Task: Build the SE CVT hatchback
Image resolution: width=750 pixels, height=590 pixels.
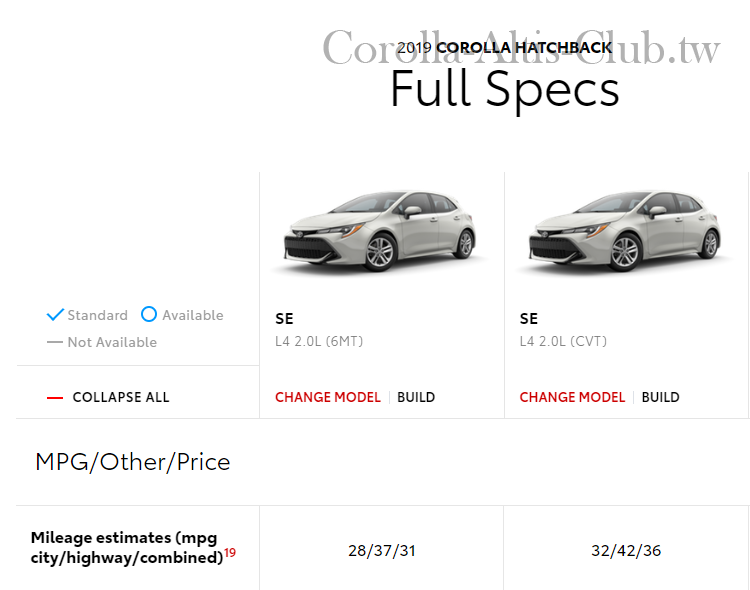Action: point(660,397)
